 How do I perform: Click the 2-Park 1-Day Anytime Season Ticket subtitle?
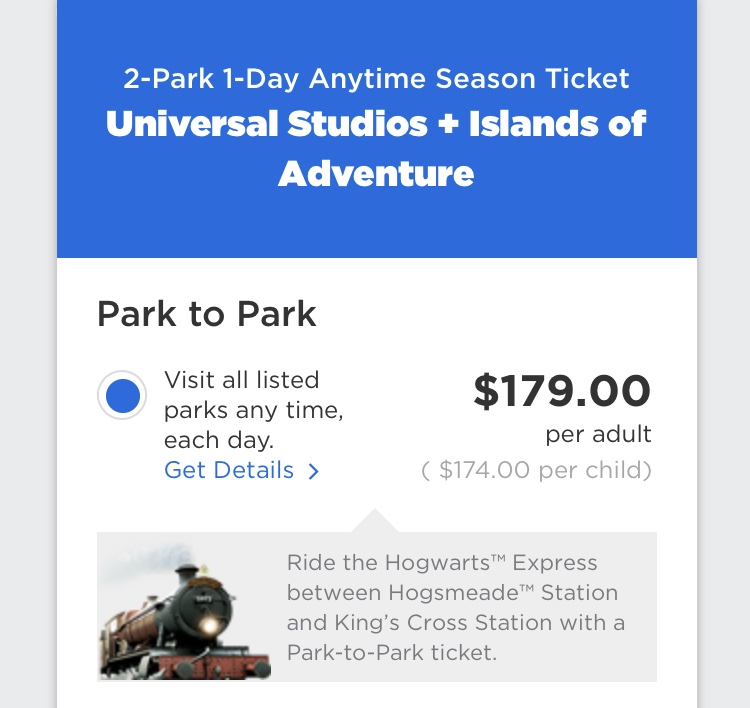[x=376, y=78]
